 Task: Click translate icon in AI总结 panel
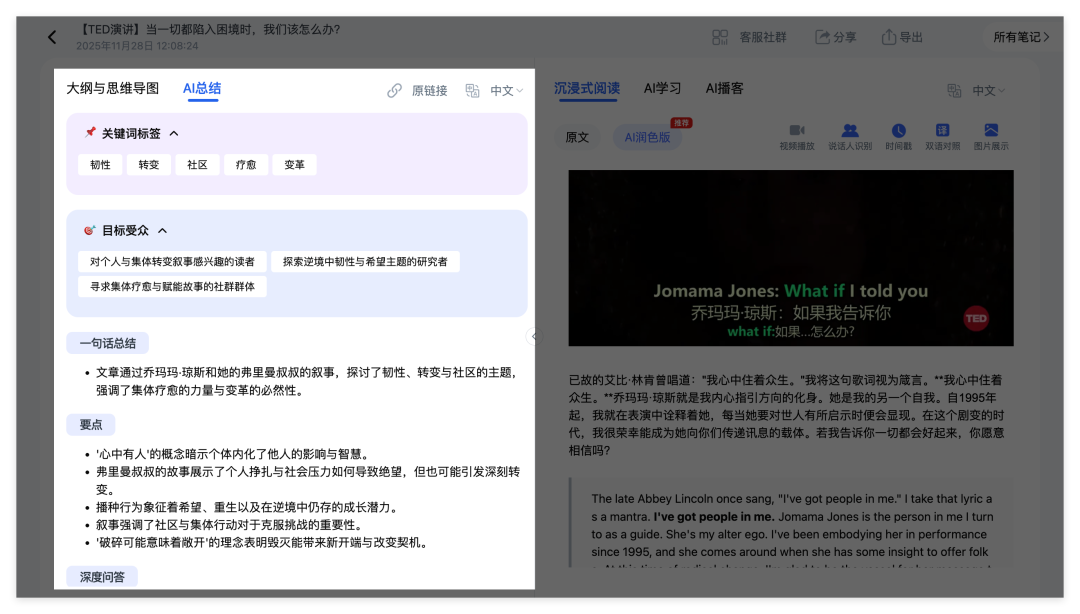point(472,90)
